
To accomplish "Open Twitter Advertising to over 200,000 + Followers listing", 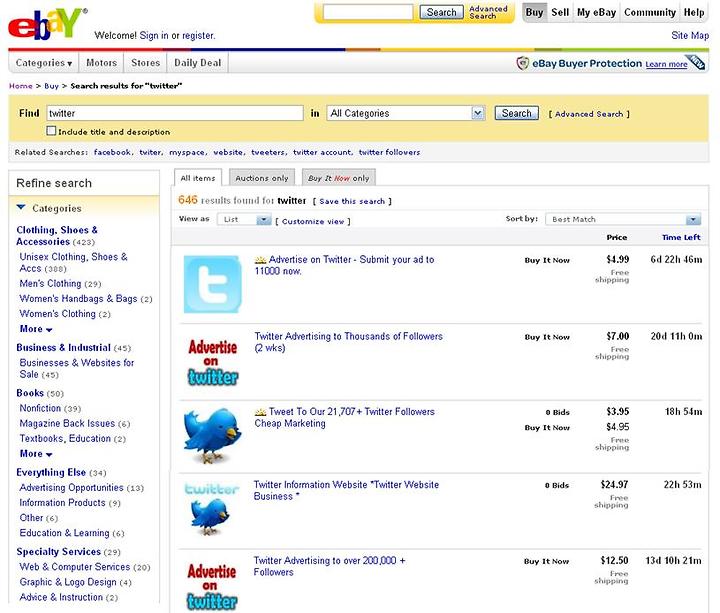I will pos(329,566).
